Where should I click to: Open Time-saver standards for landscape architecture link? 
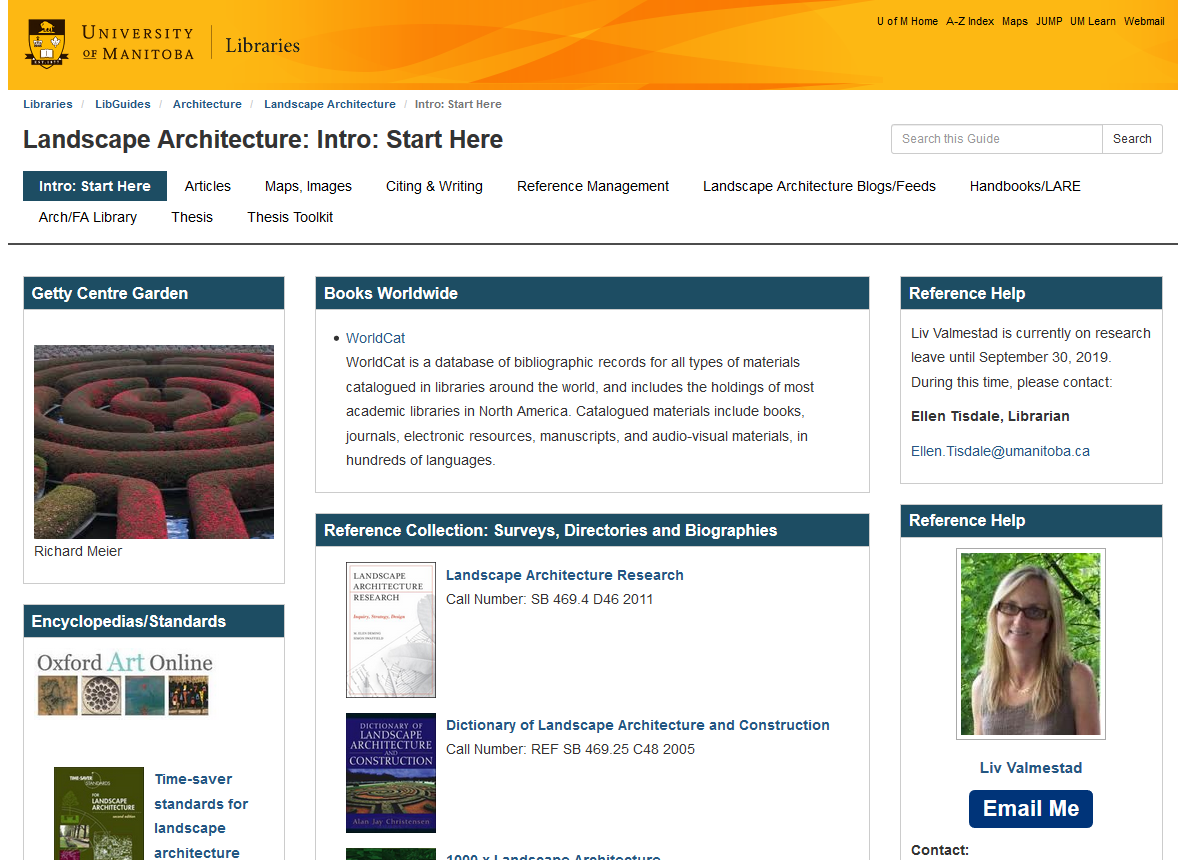201,816
